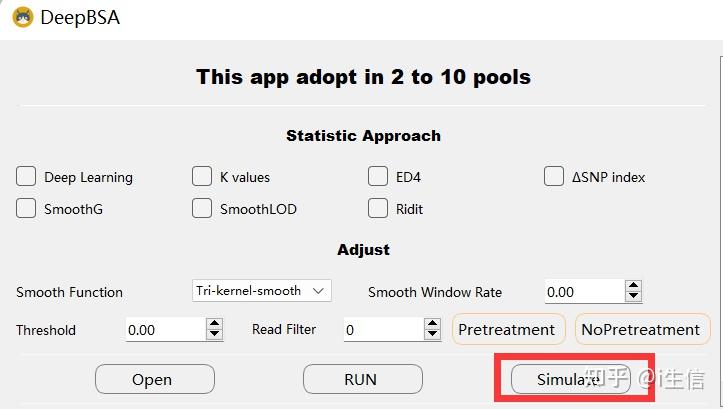Click the DeepBSA app icon in title bar
Image resolution: width=723 pixels, height=409 pixels.
(x=20, y=17)
